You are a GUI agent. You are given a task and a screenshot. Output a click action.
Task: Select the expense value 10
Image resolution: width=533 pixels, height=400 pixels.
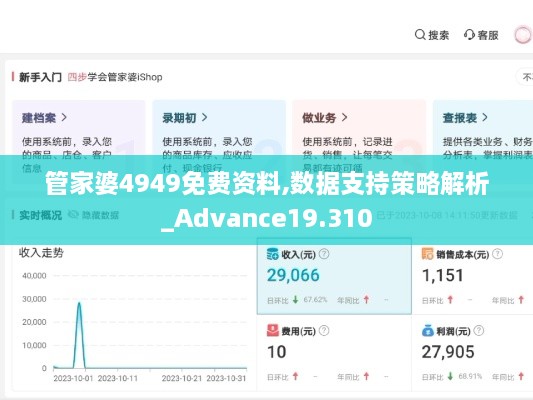pos(276,352)
